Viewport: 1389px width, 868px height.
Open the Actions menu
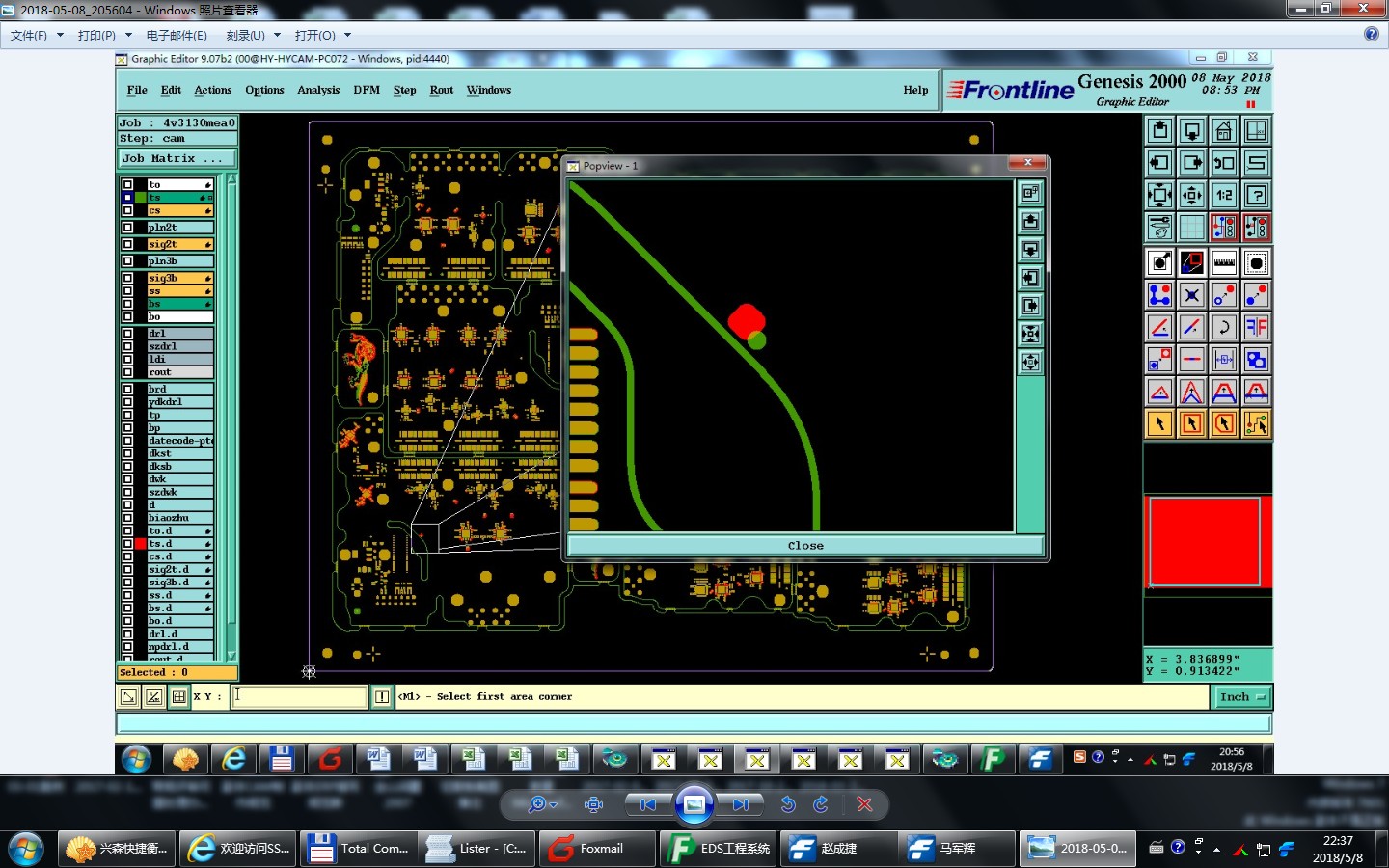point(212,90)
